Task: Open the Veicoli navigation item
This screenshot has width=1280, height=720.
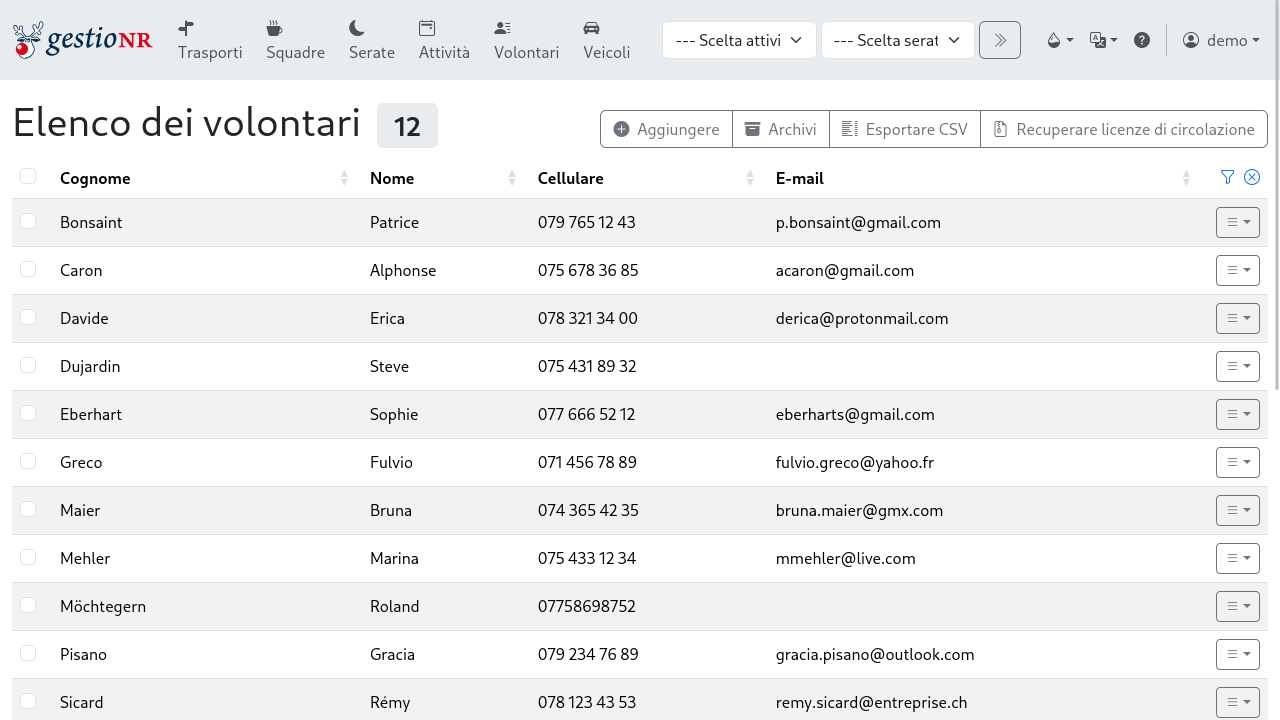Action: point(606,40)
